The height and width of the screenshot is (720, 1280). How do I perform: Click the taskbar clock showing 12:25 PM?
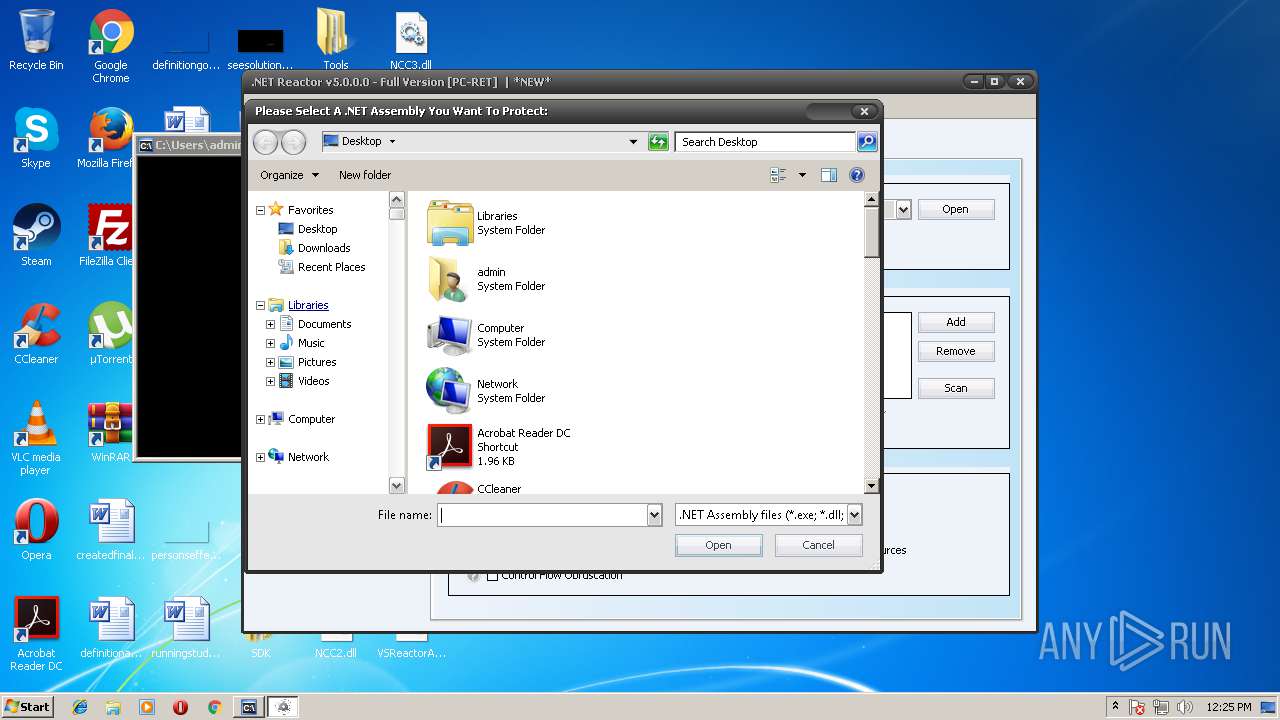click(x=1228, y=707)
